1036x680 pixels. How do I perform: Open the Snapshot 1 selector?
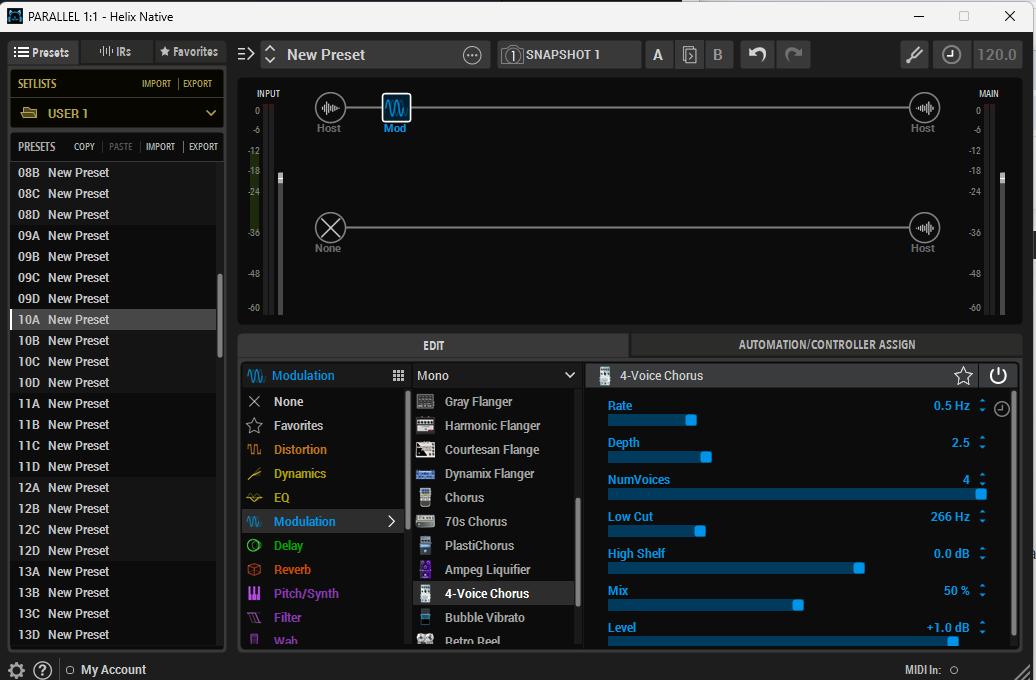[569, 55]
